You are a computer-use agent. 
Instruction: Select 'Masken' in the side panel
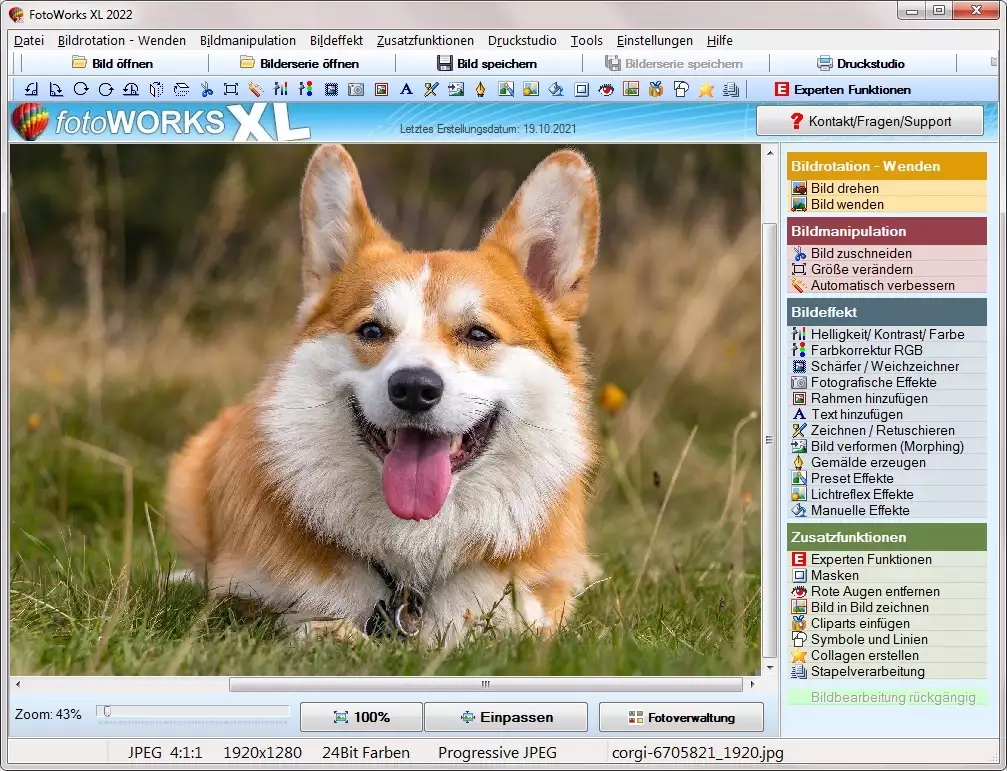(834, 575)
